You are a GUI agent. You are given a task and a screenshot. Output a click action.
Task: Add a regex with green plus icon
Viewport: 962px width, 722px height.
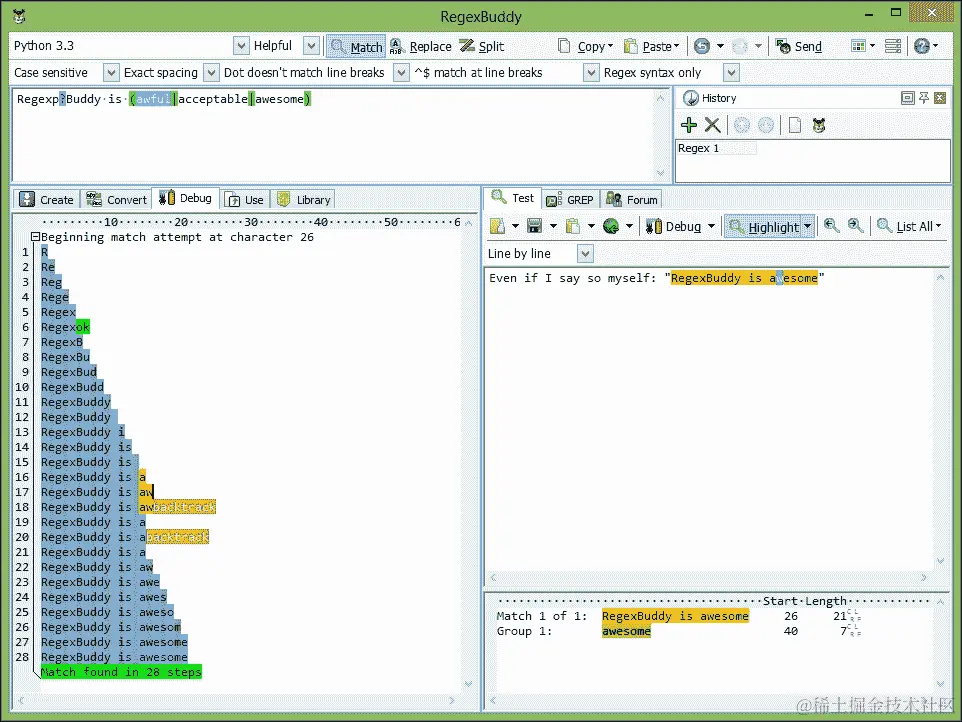pyautogui.click(x=688, y=125)
